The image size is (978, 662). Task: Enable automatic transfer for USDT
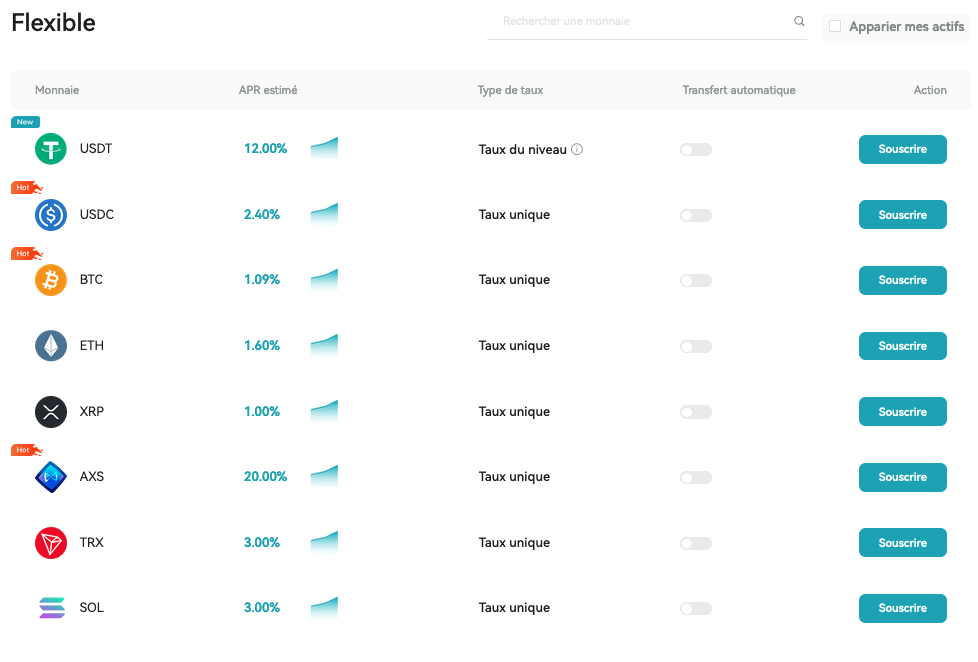[696, 150]
